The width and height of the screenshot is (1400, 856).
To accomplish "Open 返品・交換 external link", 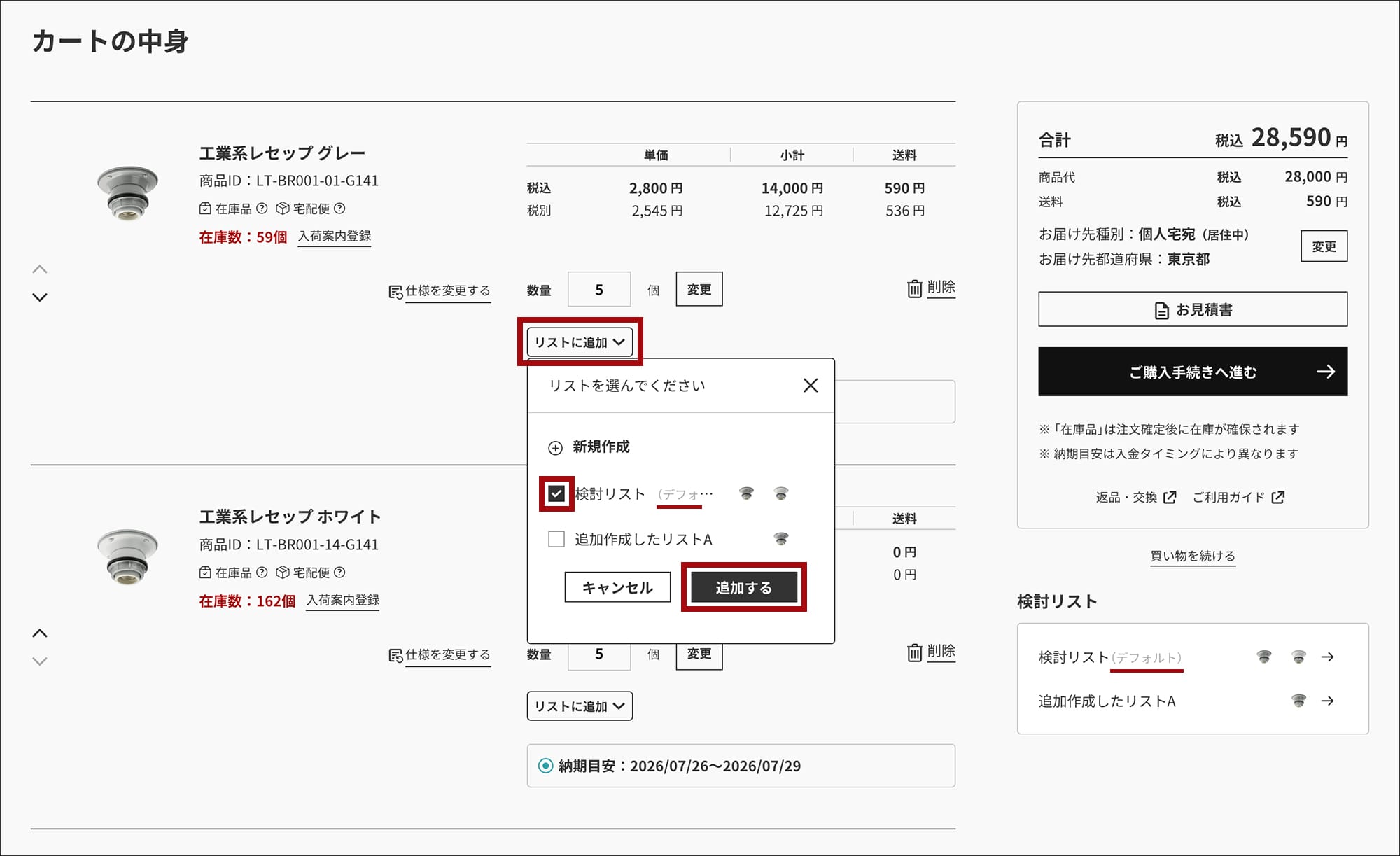I will [x=1136, y=498].
